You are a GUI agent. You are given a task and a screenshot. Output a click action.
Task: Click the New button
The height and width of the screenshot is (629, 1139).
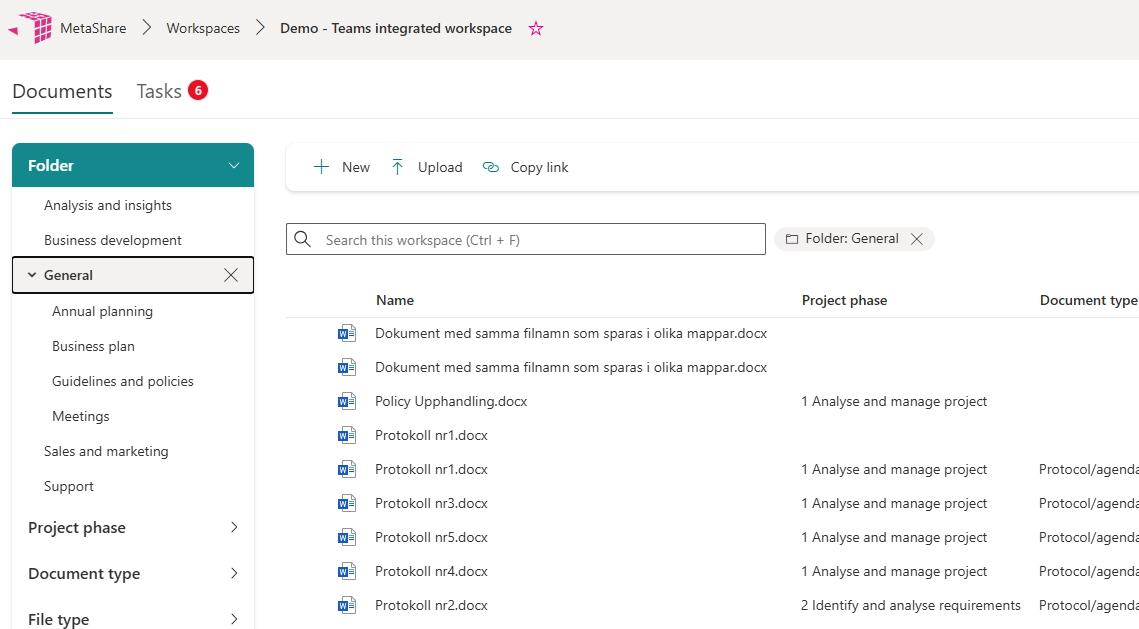click(x=342, y=168)
